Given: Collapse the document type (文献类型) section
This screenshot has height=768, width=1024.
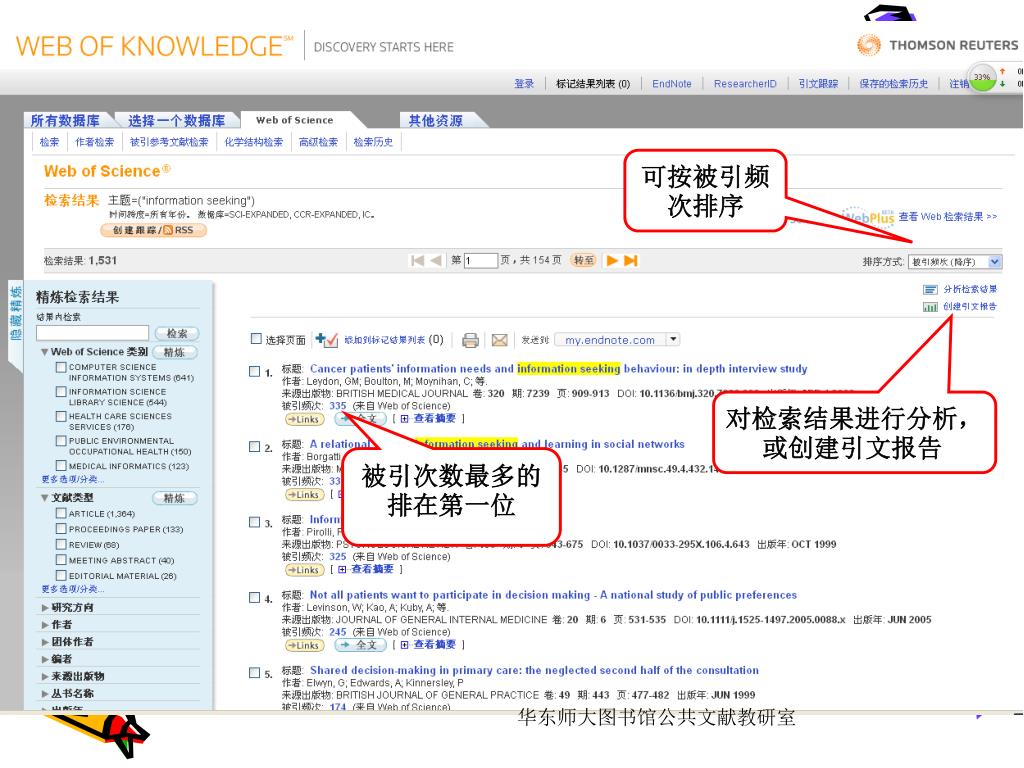Looking at the screenshot, I should pyautogui.click(x=44, y=498).
